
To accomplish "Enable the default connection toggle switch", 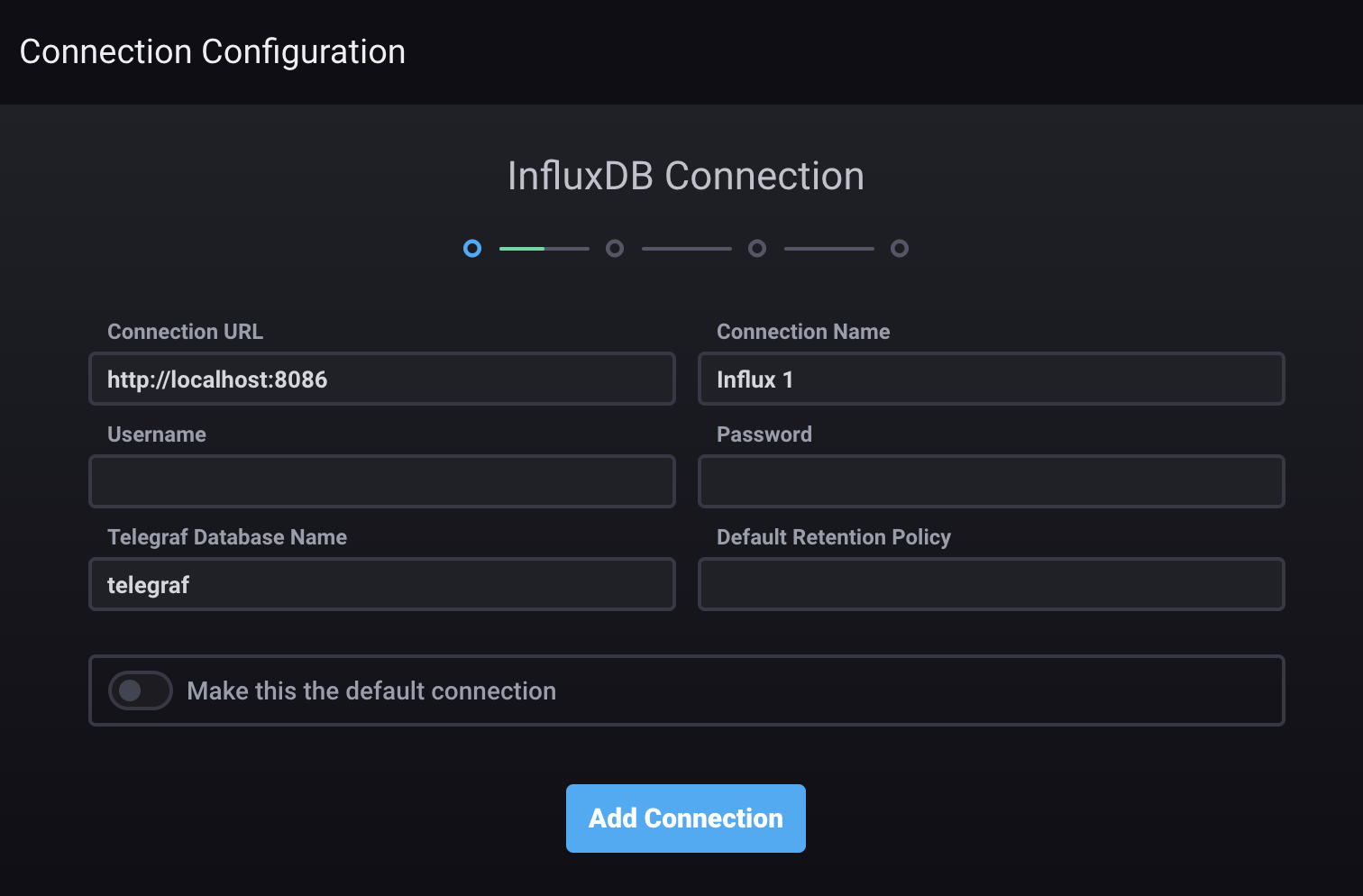I will (x=141, y=690).
